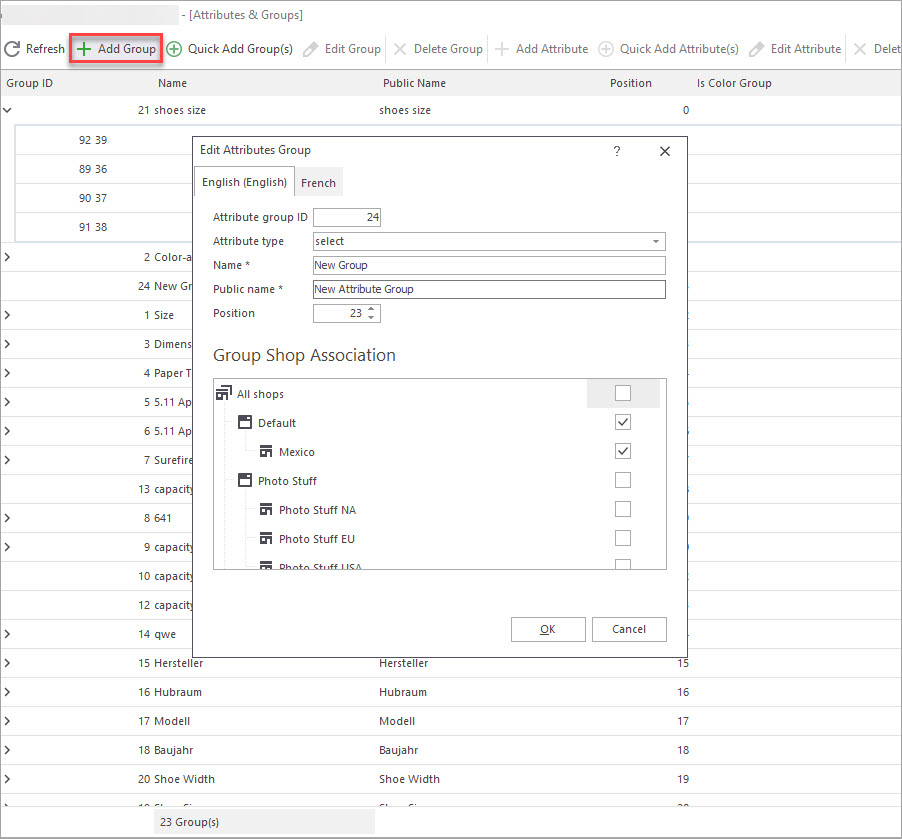The width and height of the screenshot is (902, 839).
Task: Click the Refresh toolbar icon
Action: coord(13,49)
